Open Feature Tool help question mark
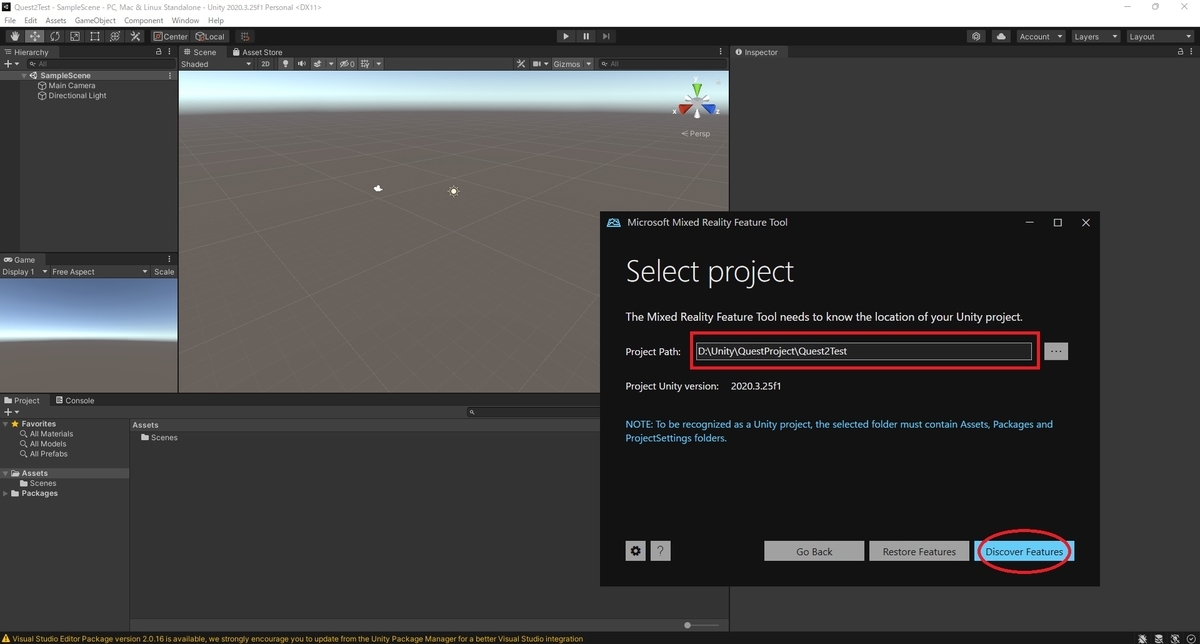Screen dimensions: 1200x644 click(660, 551)
